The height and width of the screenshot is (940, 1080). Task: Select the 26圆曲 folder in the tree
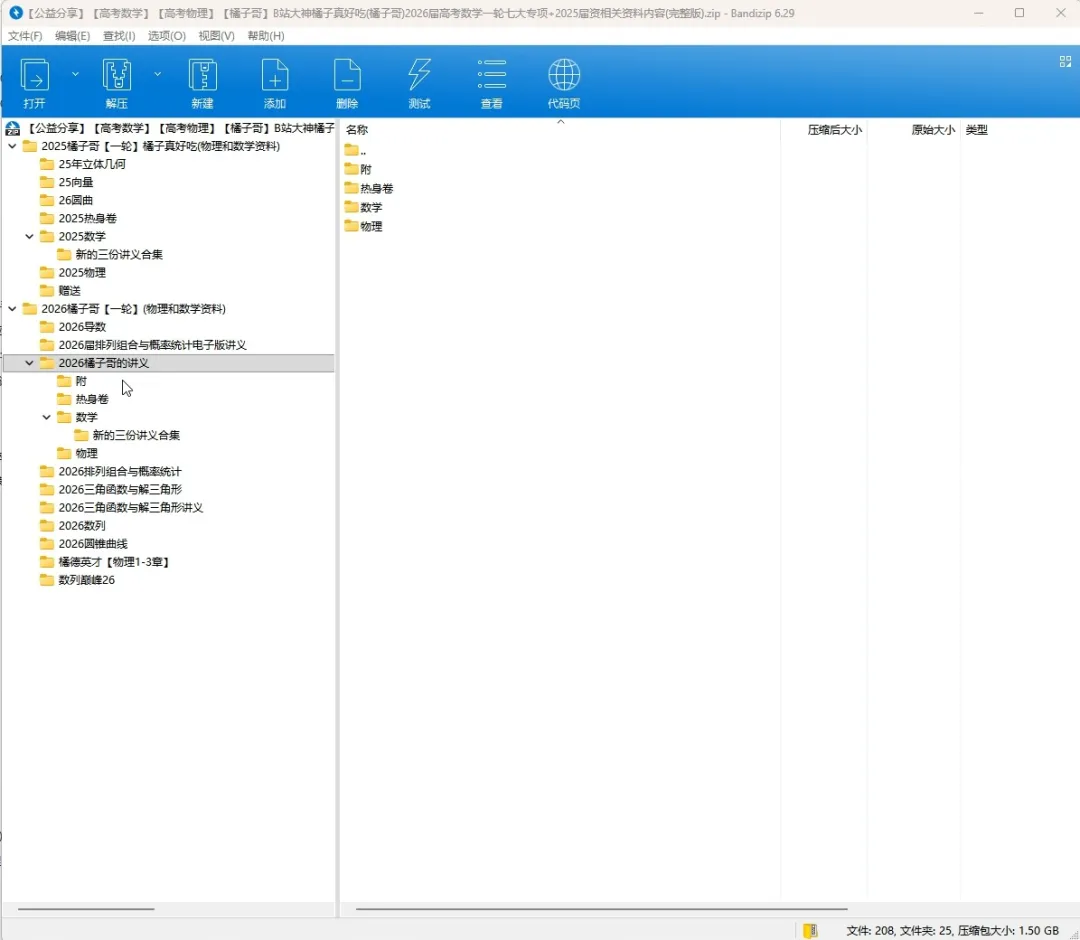click(x=67, y=200)
